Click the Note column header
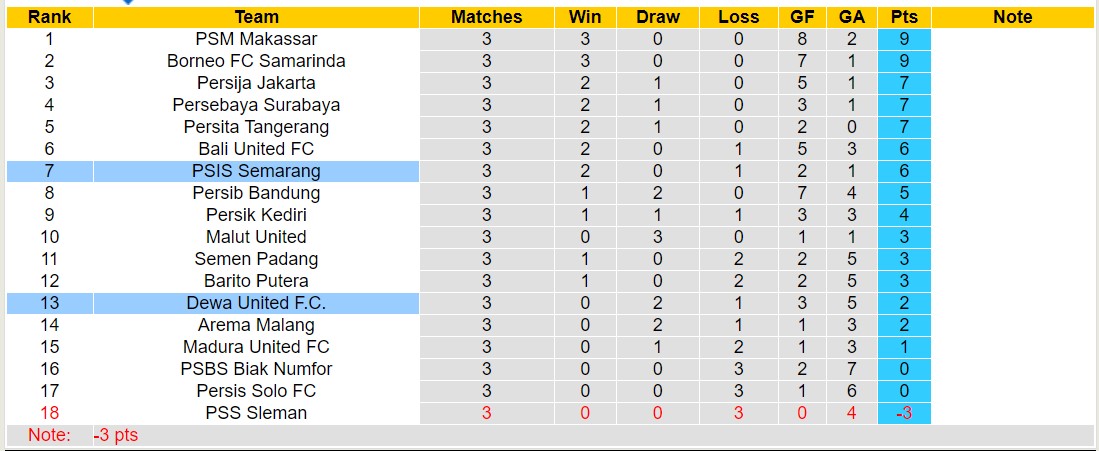This screenshot has height=451, width=1099. click(1012, 17)
